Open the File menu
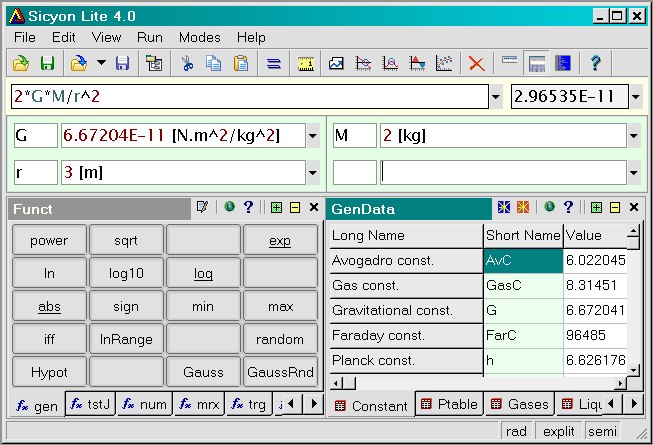This screenshot has width=653, height=445. click(25, 37)
